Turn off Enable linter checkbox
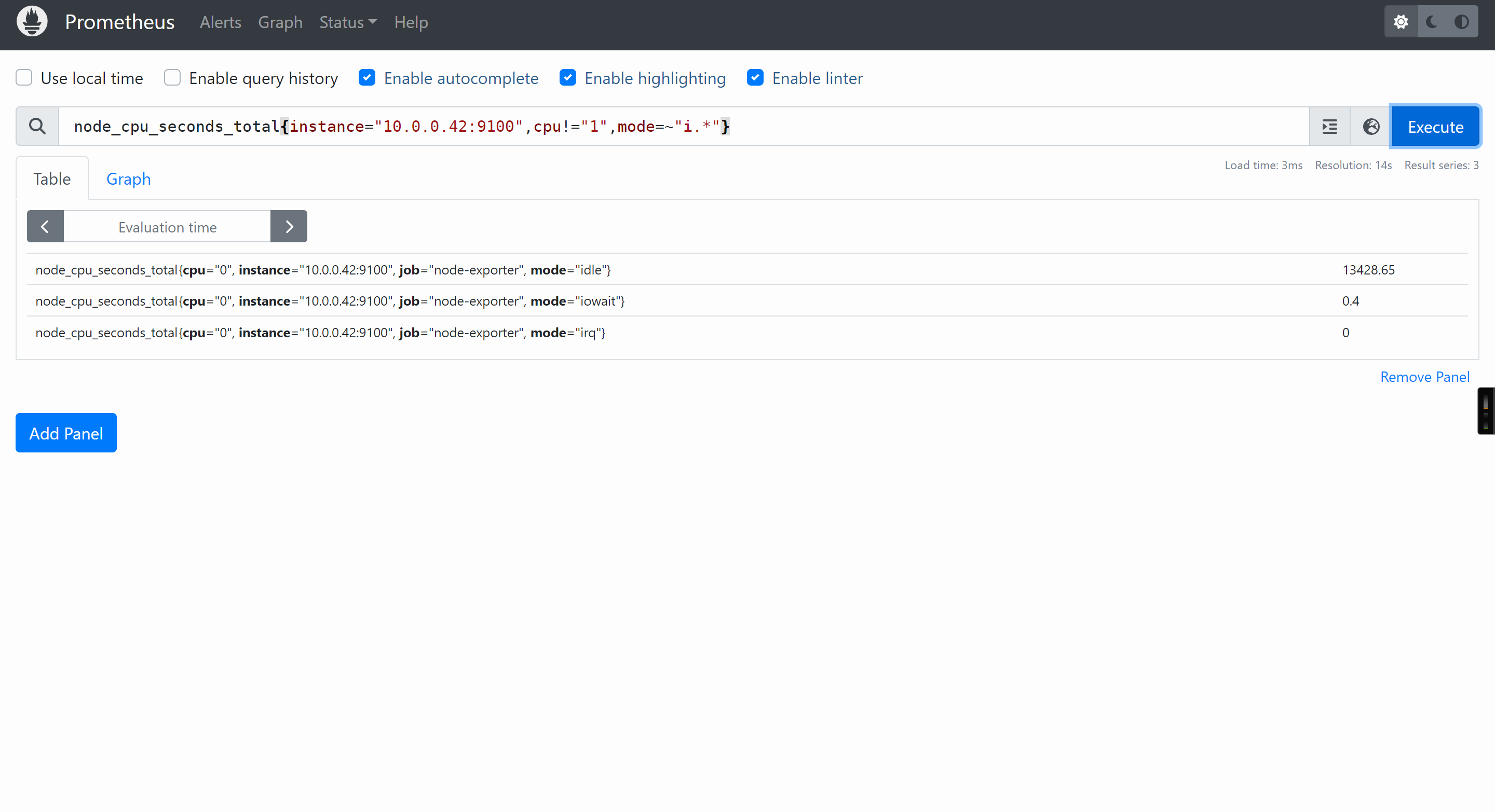Viewport: 1495px width, 812px height. [x=755, y=78]
